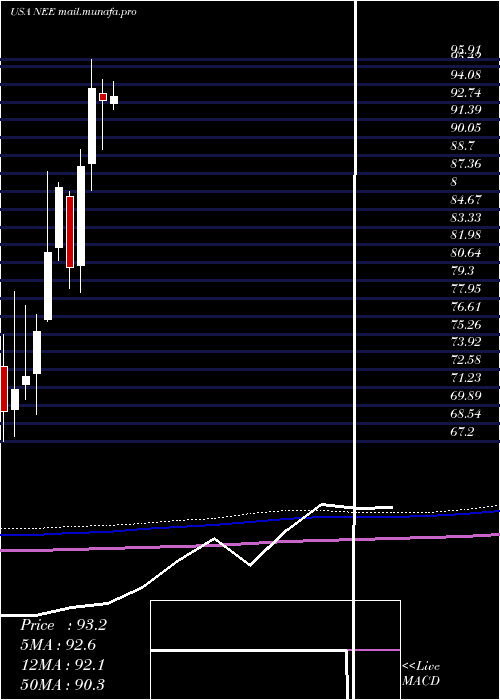500x700 pixels.
Task: Select the small red candlestick near 92.74
Action: pyautogui.click(x=103, y=96)
